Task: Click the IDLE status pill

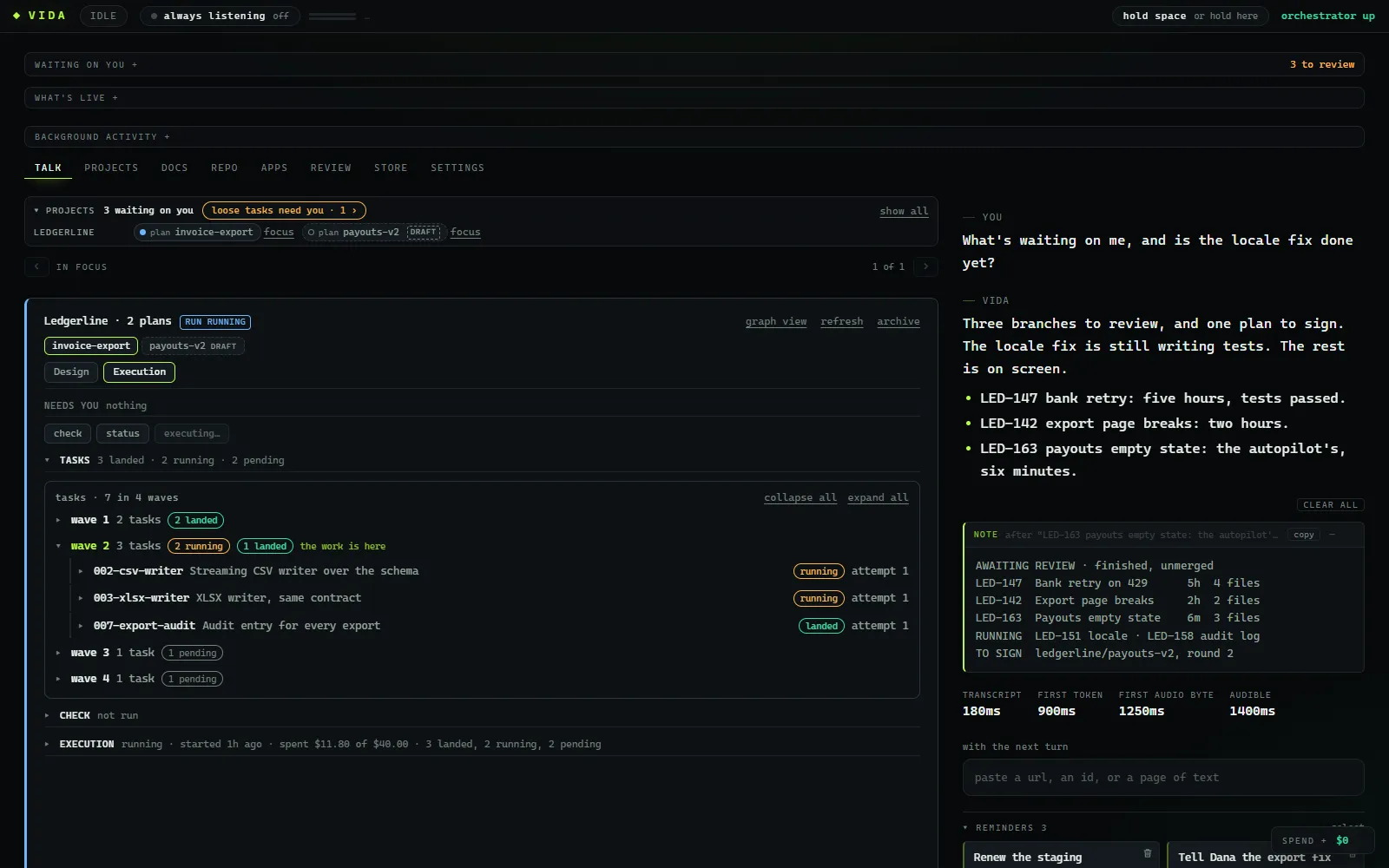Action: pyautogui.click(x=103, y=16)
